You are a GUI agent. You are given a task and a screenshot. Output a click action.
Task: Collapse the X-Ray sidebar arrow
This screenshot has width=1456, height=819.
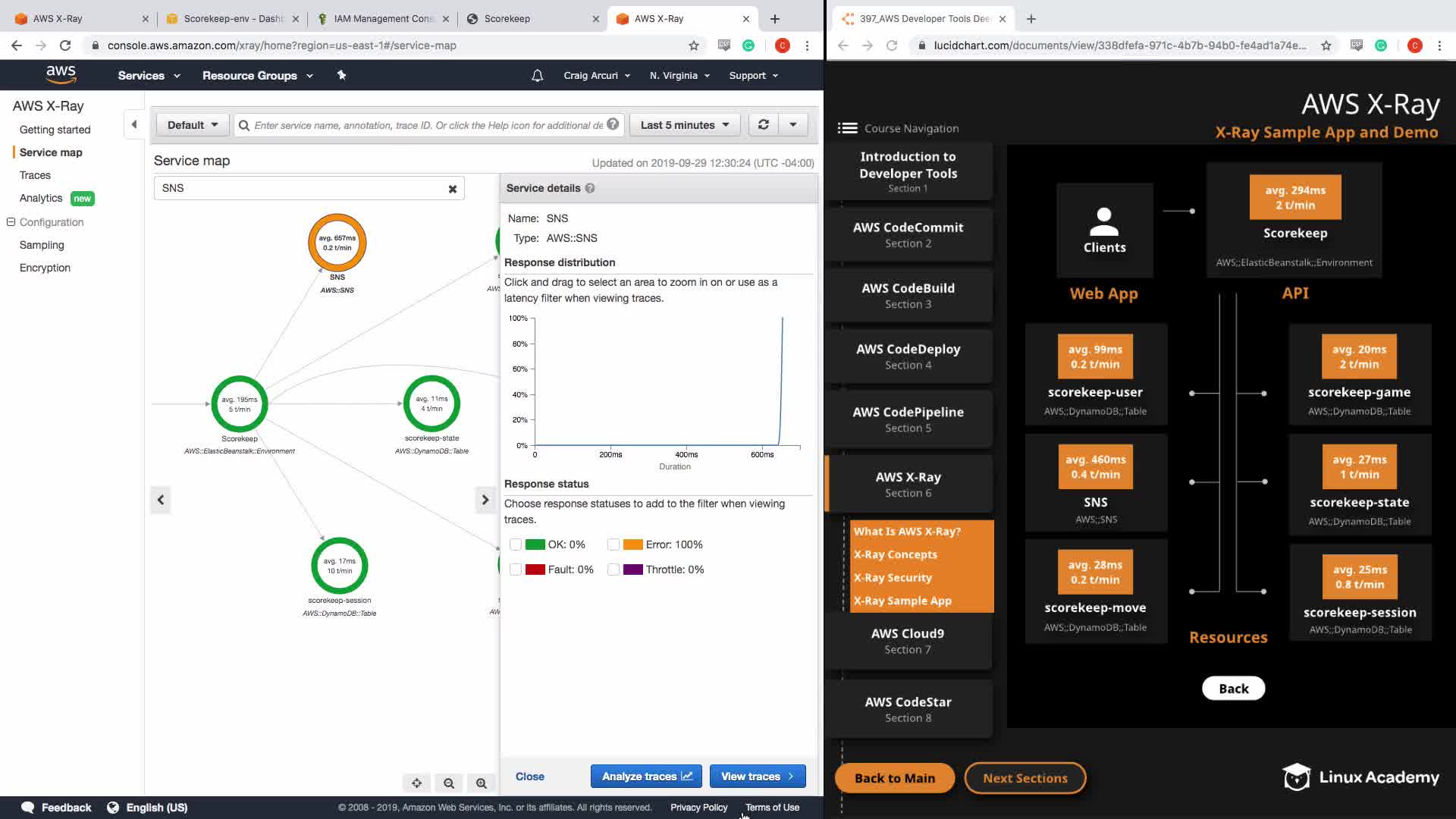134,124
